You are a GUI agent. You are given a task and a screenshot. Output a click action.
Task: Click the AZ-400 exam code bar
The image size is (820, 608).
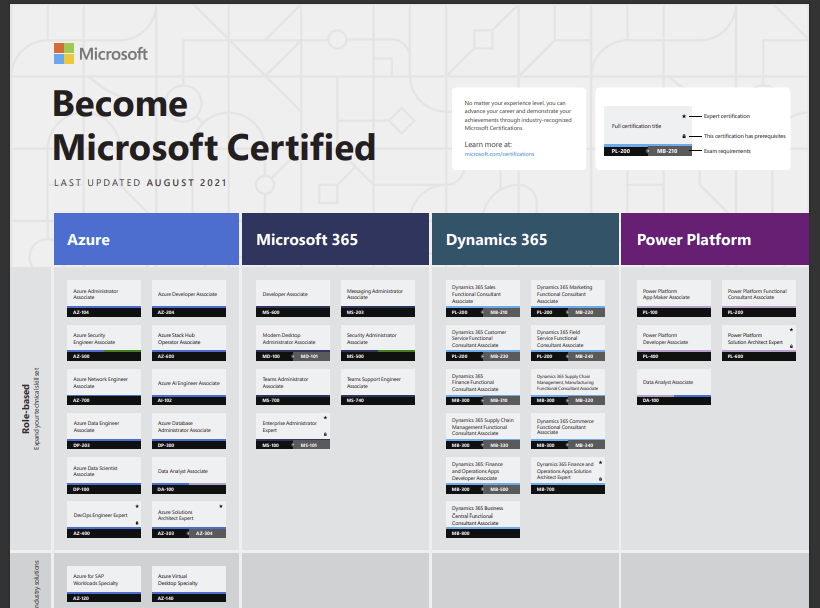(104, 533)
